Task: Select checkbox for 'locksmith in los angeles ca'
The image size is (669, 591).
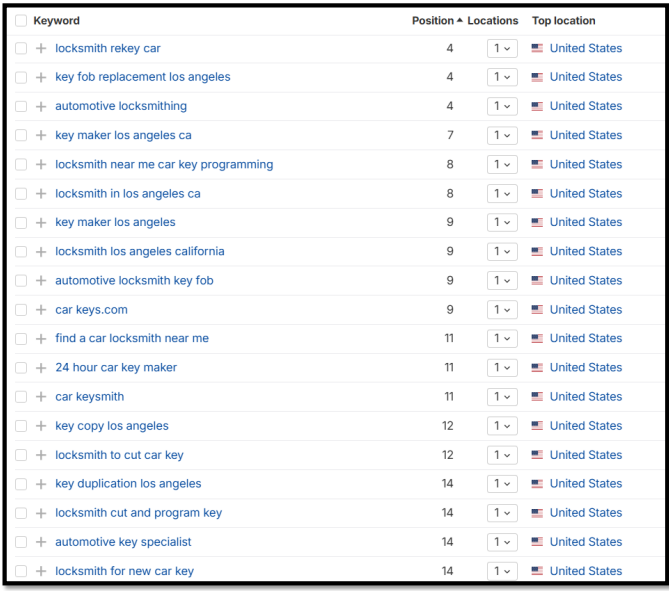Action: click(x=21, y=193)
